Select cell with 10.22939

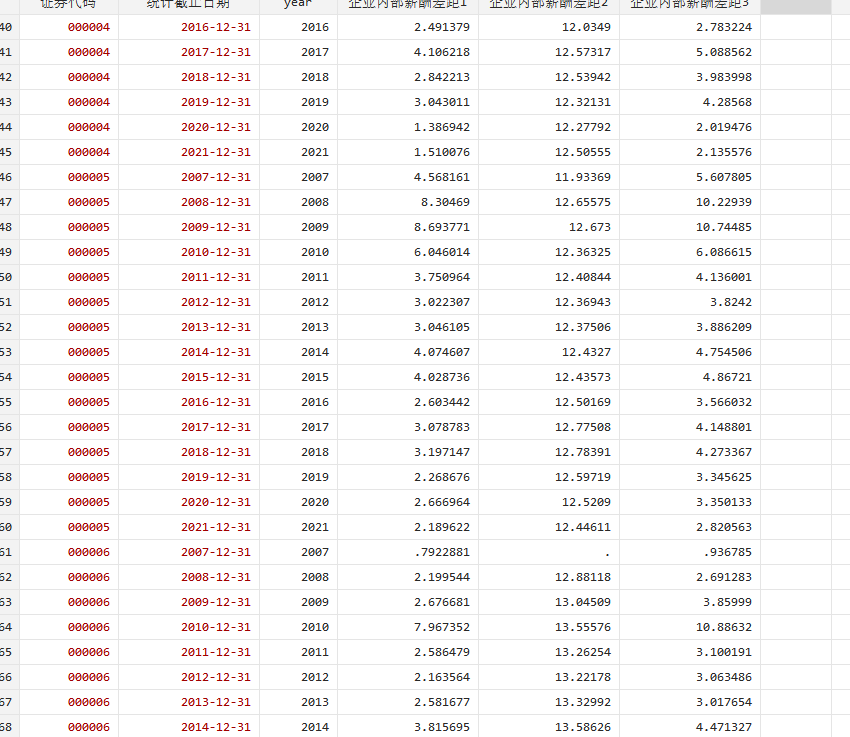point(690,202)
